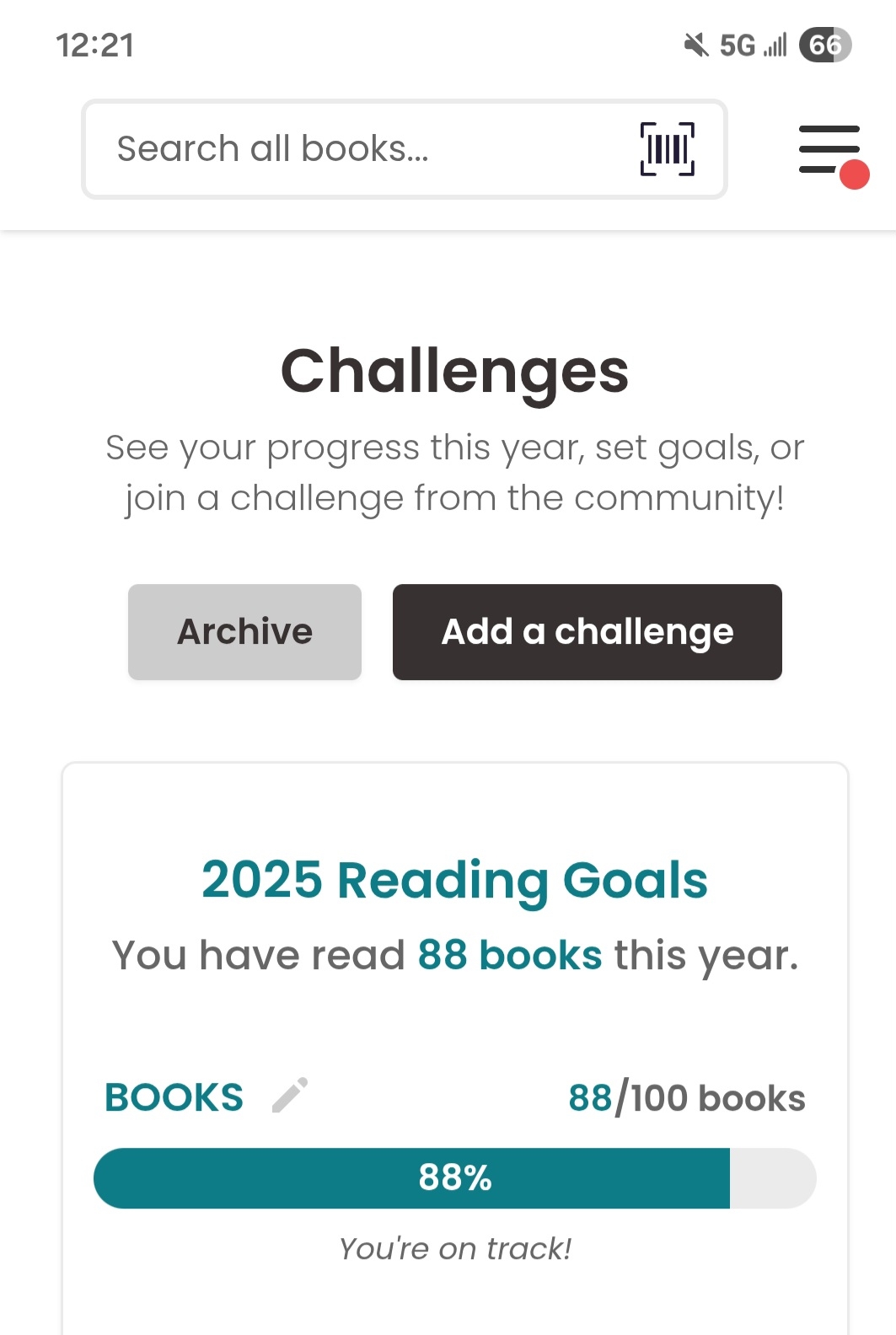Tap the muted sound status icon
Screen dimensions: 896x1335
695,45
